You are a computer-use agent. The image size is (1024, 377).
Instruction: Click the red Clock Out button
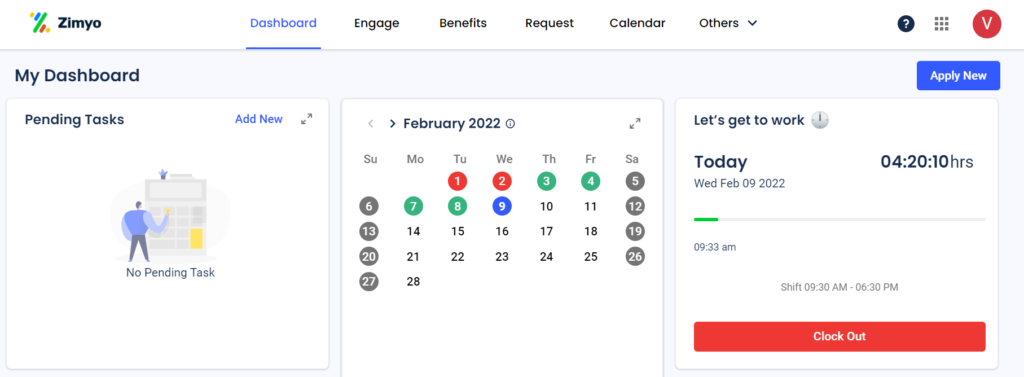(x=839, y=336)
